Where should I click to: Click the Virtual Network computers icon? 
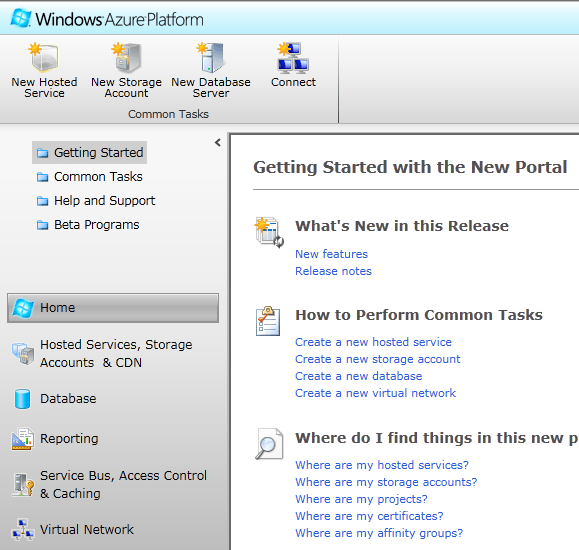23,530
